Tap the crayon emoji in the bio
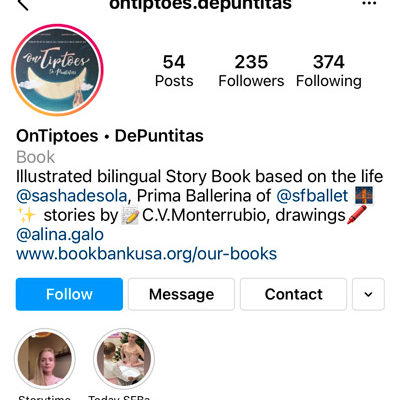The width and height of the screenshot is (400, 400). 357,215
